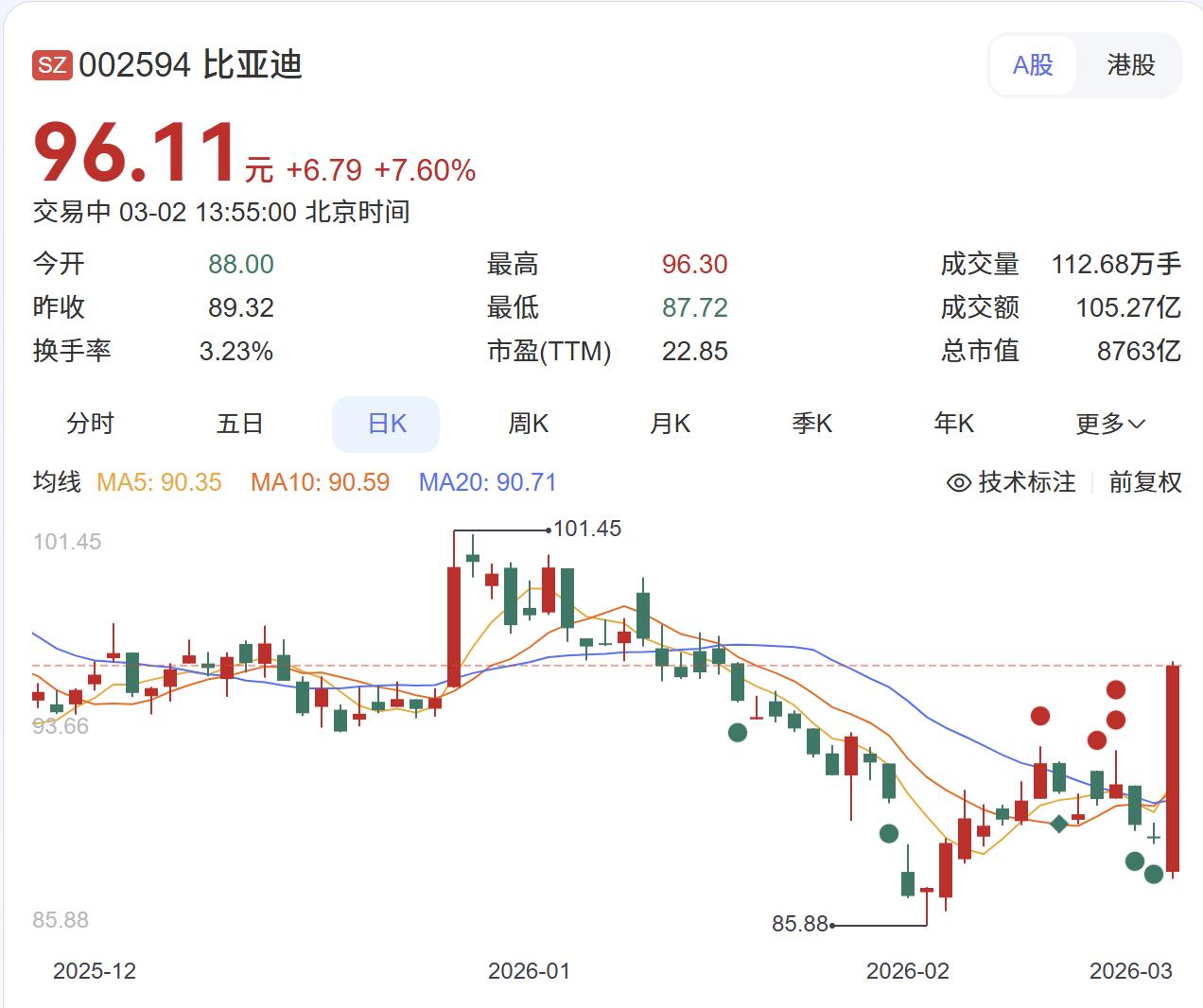Click the 2026-01 date axis label
The height and width of the screenshot is (1008, 1203).
pos(530,971)
